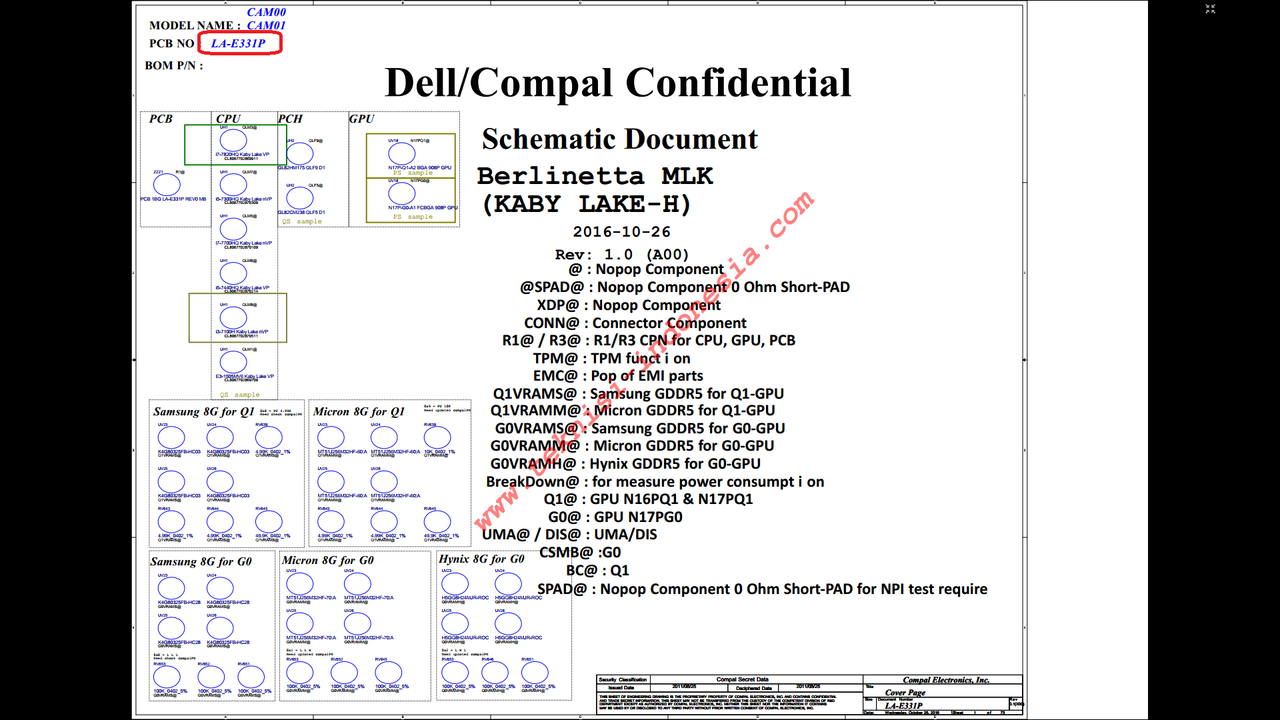Select 'EMC@ : Pop of EMI parts' line

618,376
